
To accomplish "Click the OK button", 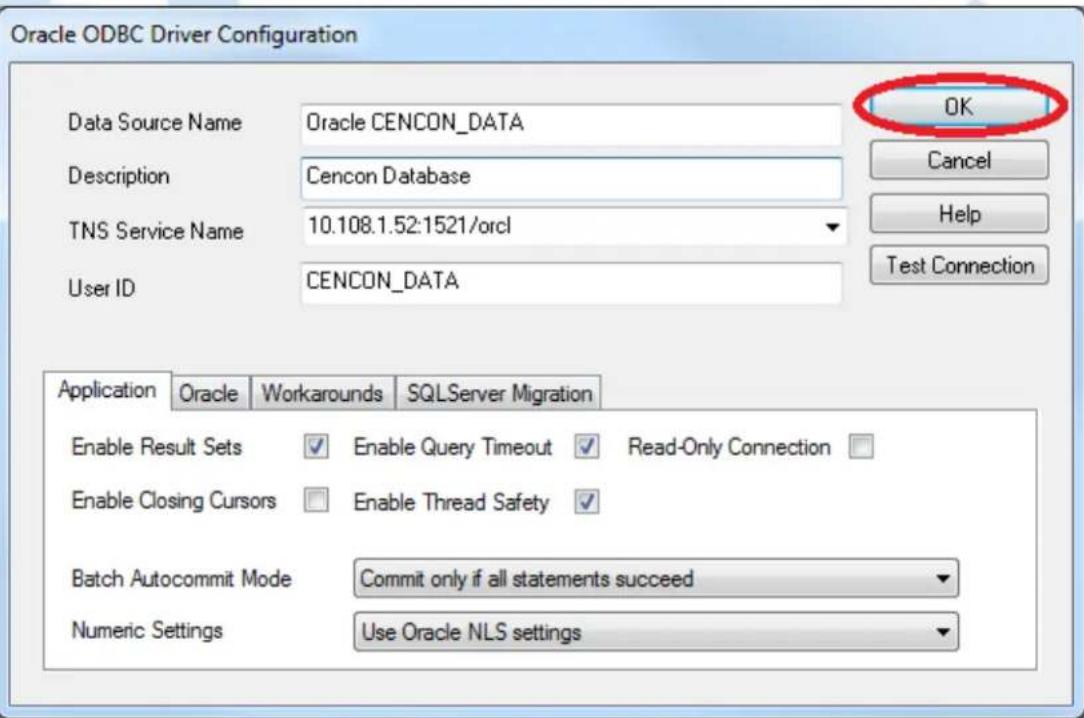I will coord(959,107).
